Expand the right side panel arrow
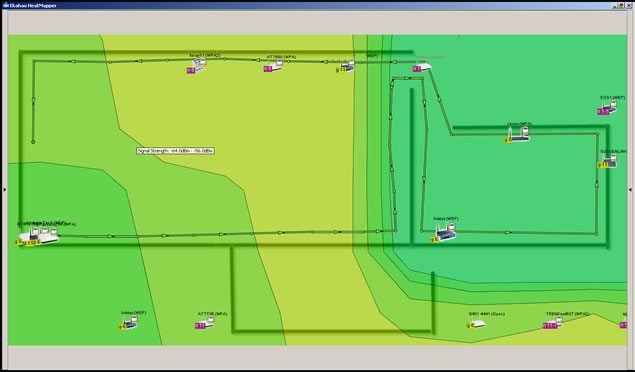Image resolution: width=635 pixels, height=372 pixels. pos(630,189)
